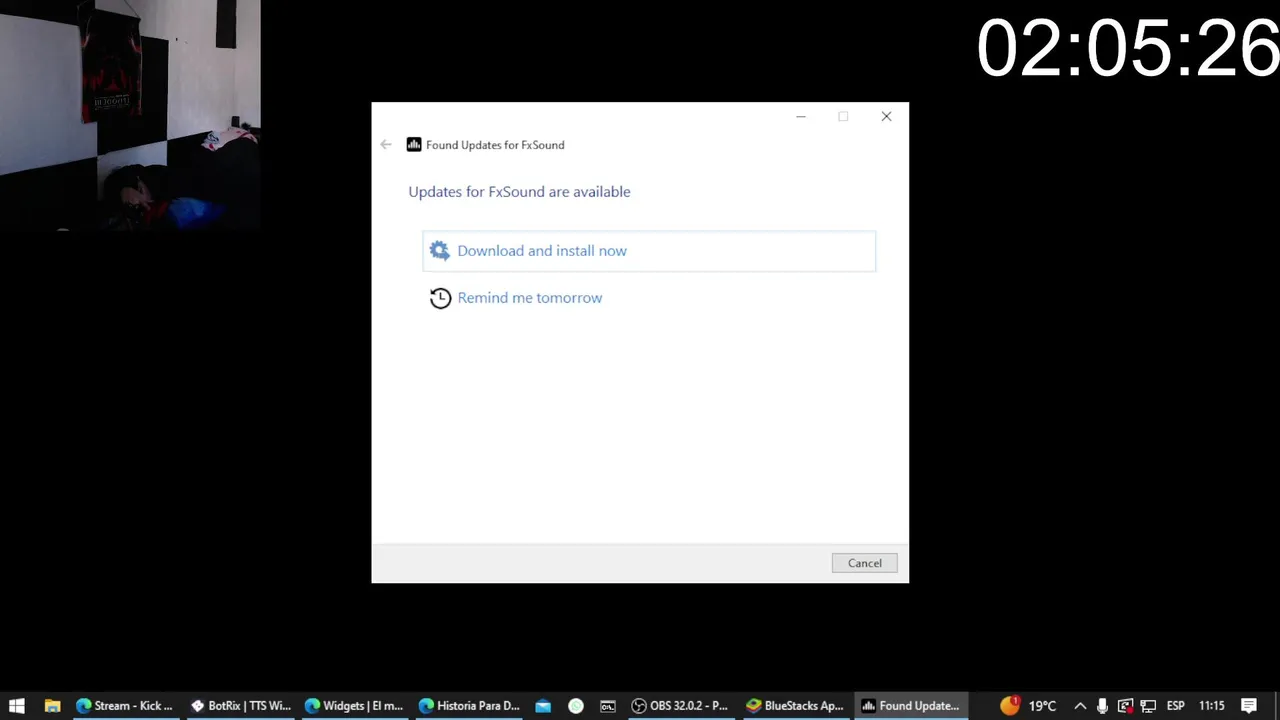Image resolution: width=1280 pixels, height=720 pixels.
Task: Open the weather widget showing 19°C
Action: click(x=1029, y=706)
